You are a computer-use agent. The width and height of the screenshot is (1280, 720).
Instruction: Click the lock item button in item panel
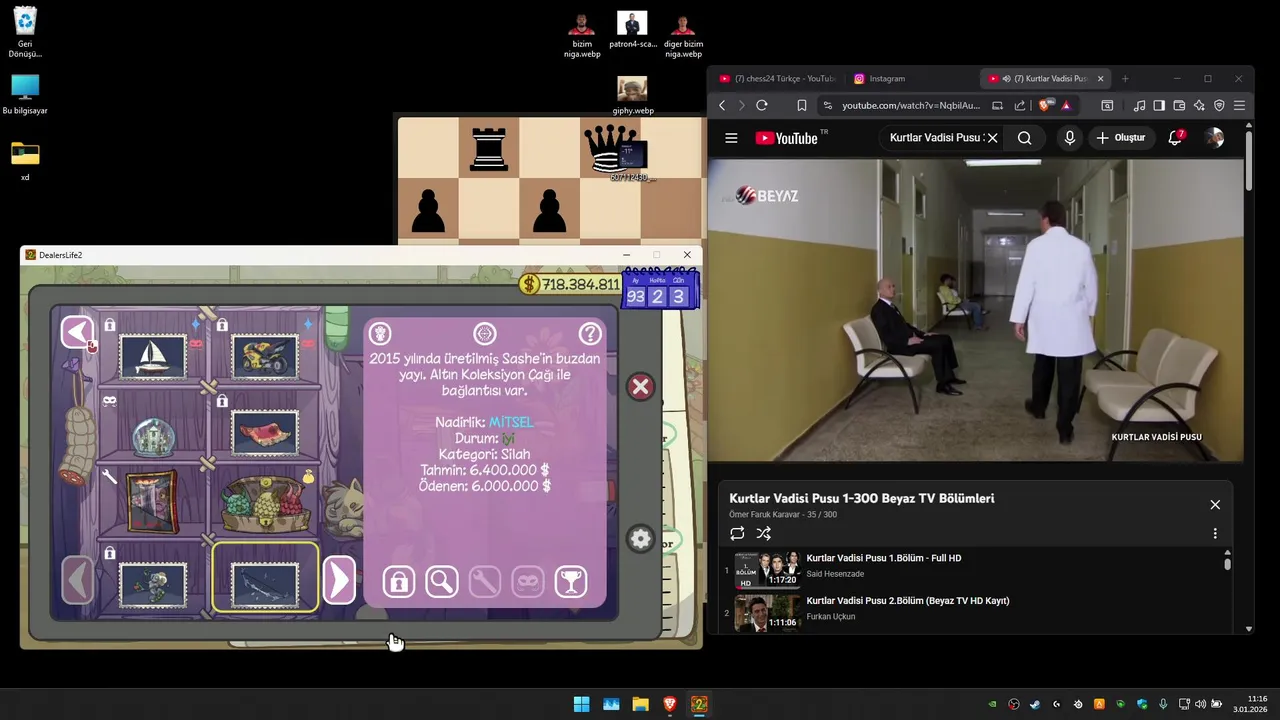click(398, 581)
